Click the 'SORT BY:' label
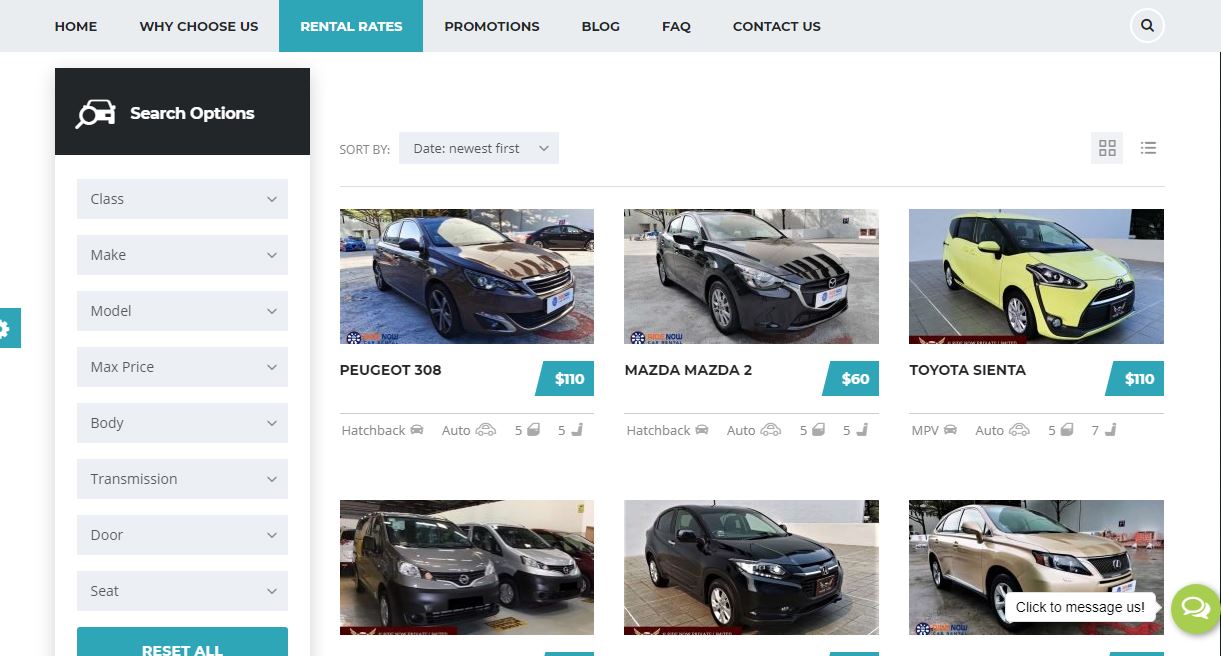The height and width of the screenshot is (656, 1221). pos(364,149)
